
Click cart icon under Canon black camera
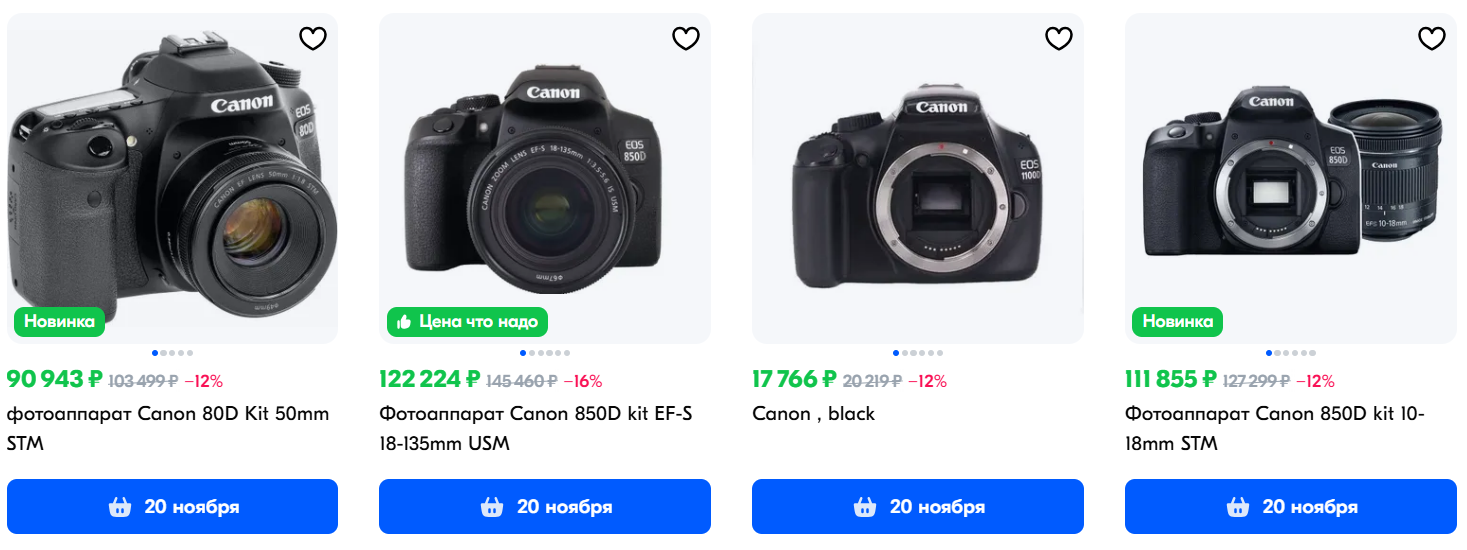[865, 507]
